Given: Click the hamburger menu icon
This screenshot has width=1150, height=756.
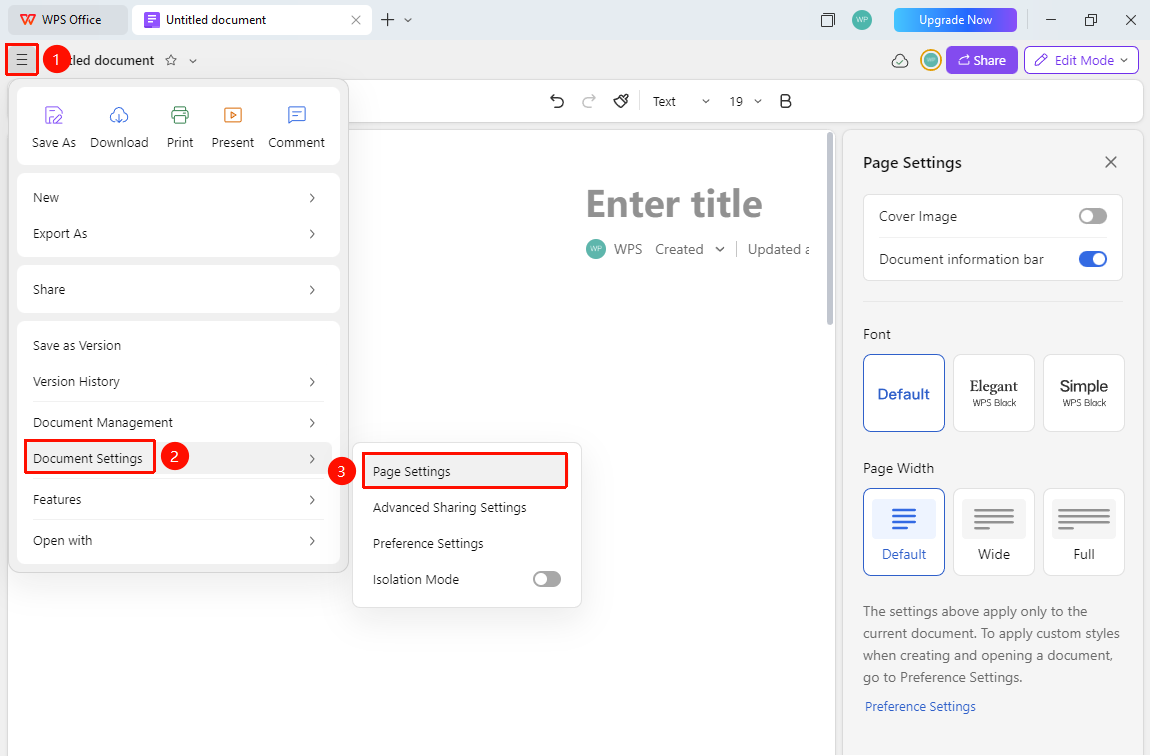Looking at the screenshot, I should [22, 60].
